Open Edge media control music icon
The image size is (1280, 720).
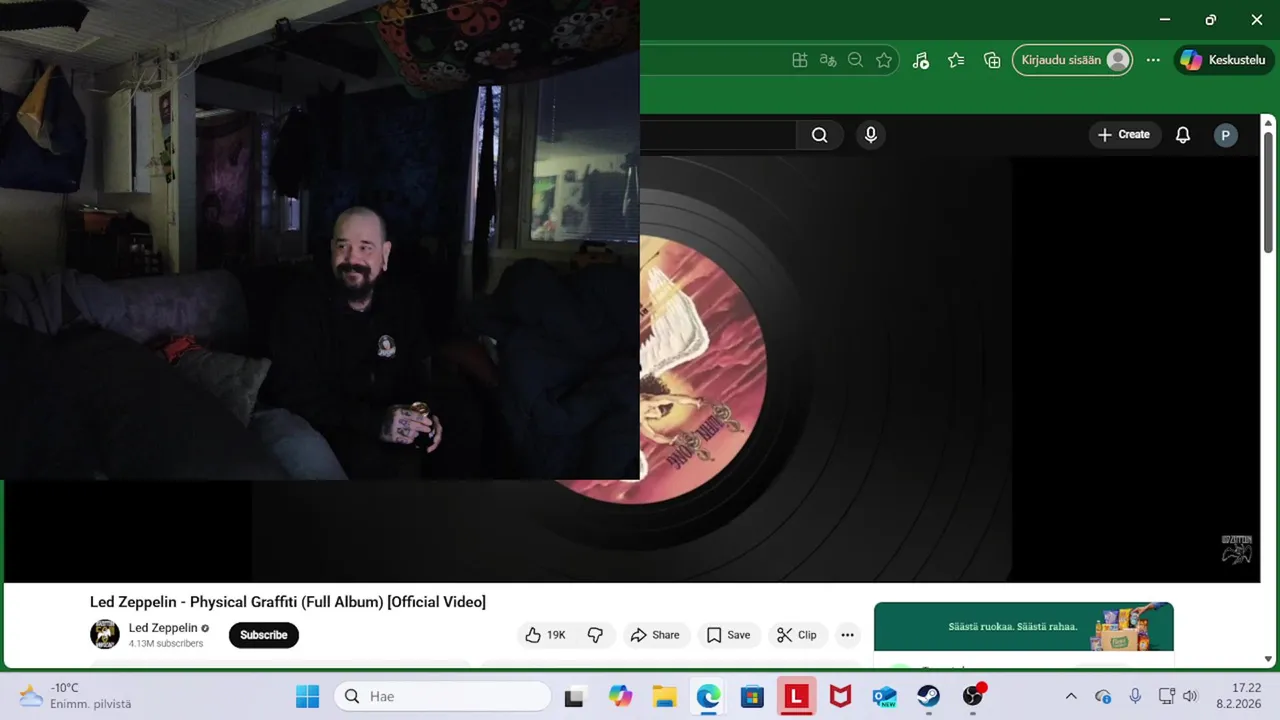[x=921, y=60]
